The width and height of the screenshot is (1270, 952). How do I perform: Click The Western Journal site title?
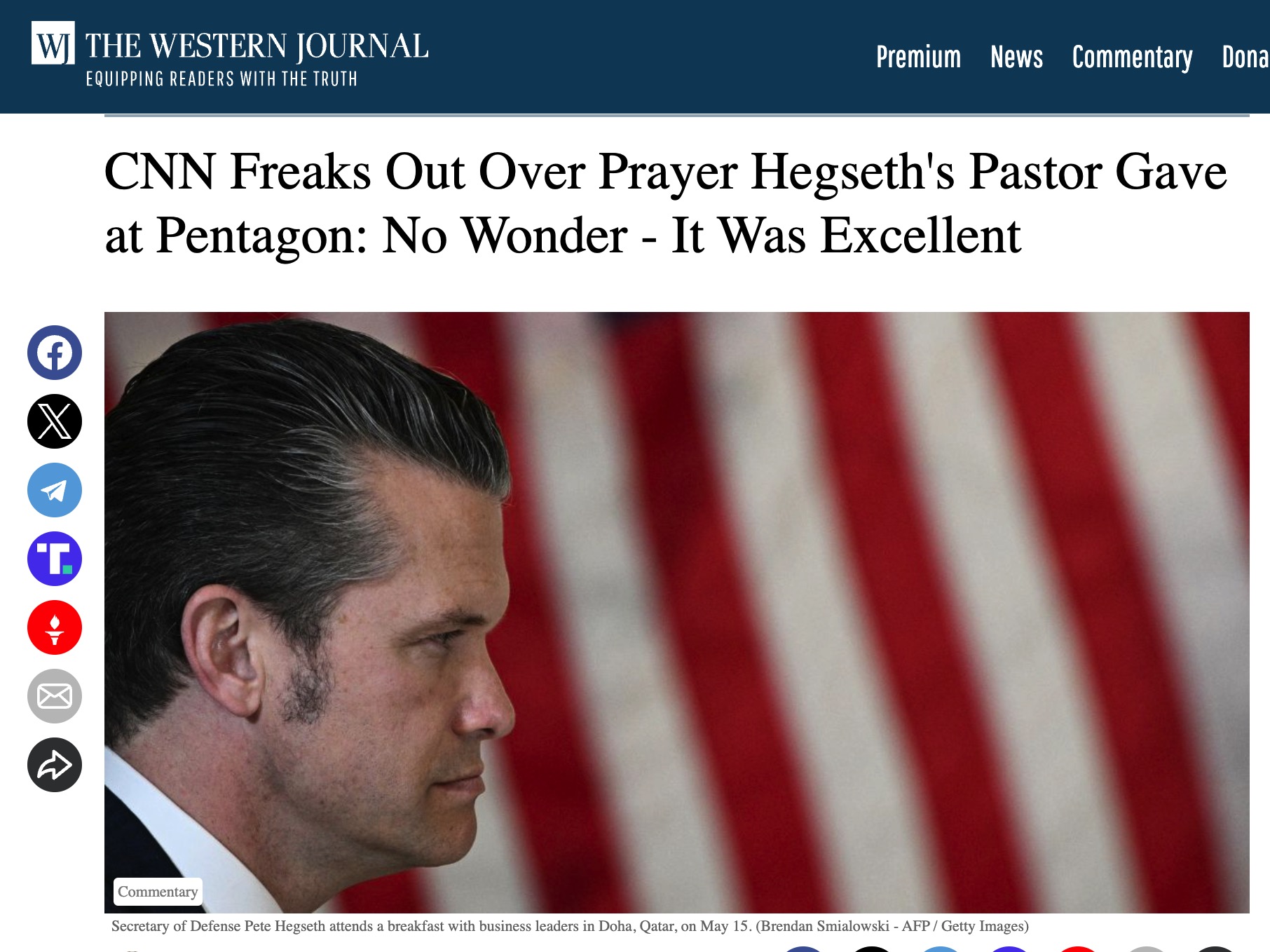tap(257, 46)
